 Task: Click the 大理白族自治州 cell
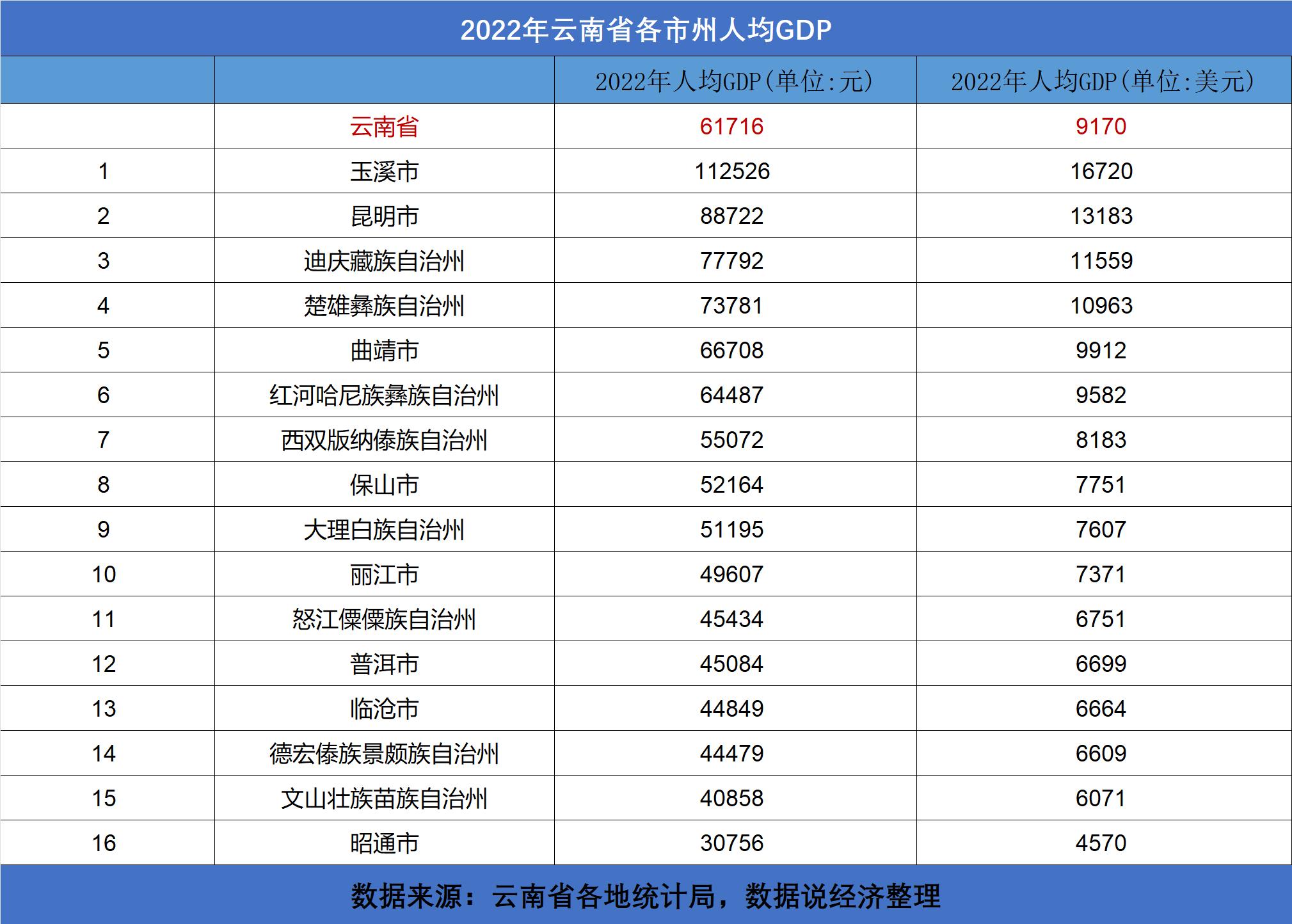(384, 530)
